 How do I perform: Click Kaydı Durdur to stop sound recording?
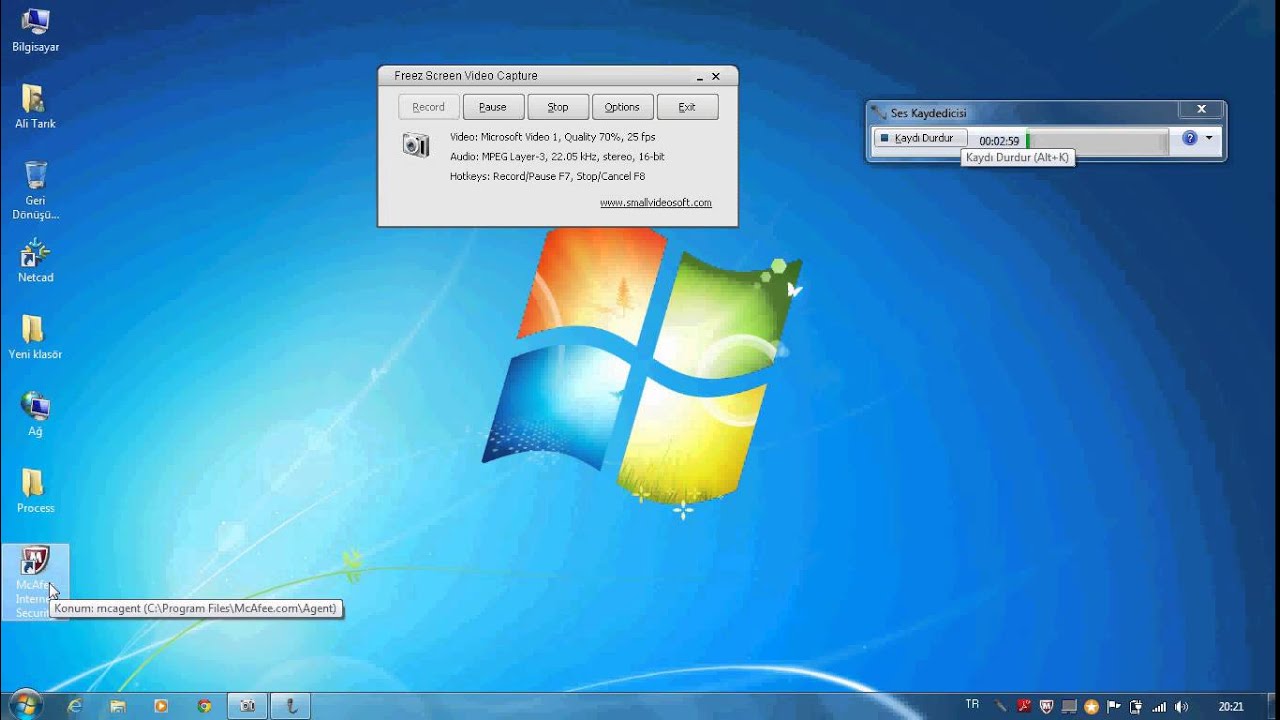pyautogui.click(x=920, y=138)
